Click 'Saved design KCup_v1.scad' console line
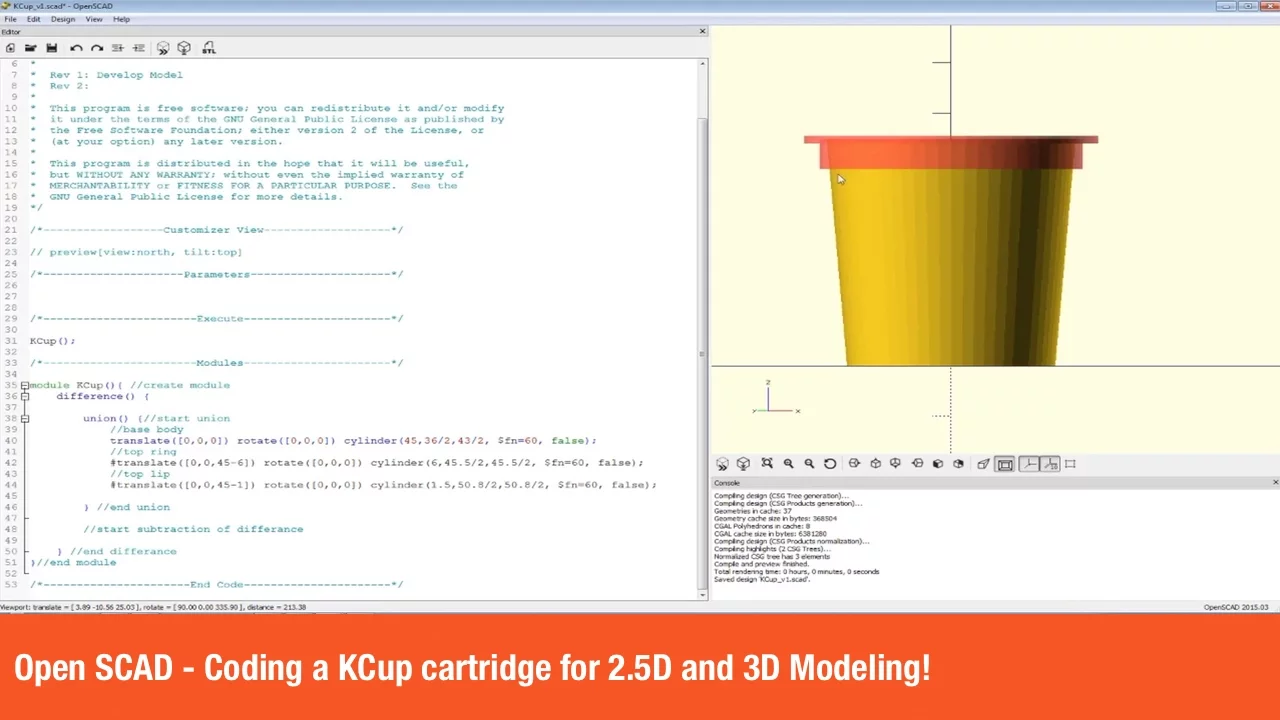Image resolution: width=1280 pixels, height=720 pixels. (760, 580)
